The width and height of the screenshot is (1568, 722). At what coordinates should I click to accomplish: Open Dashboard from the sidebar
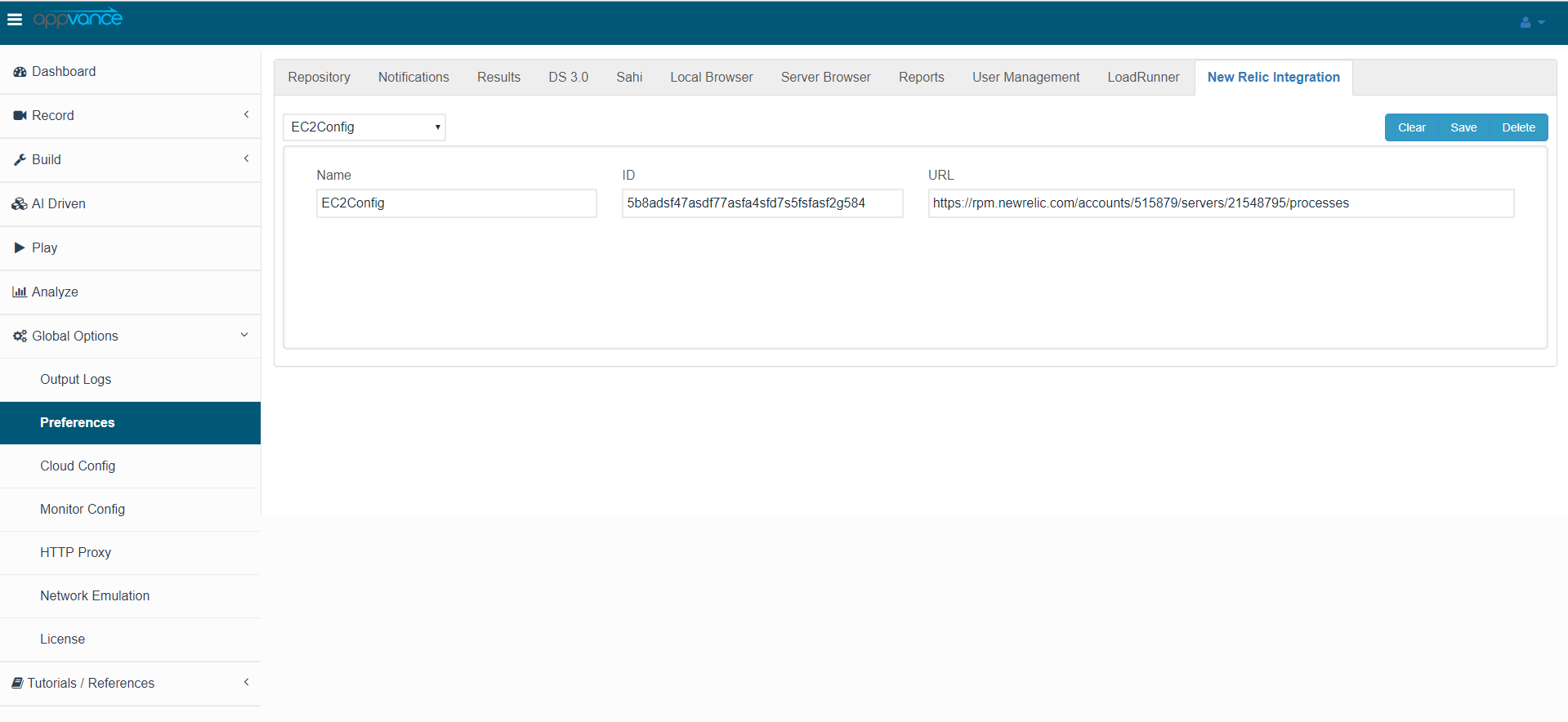coord(131,72)
